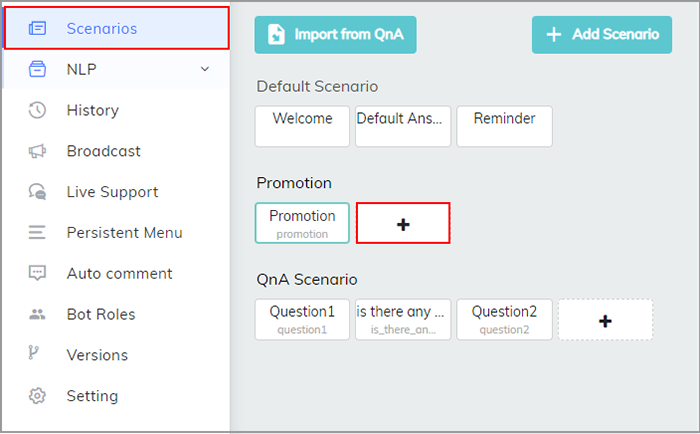This screenshot has width=700, height=434.
Task: Expand the NLP menu chevron
Action: click(204, 69)
